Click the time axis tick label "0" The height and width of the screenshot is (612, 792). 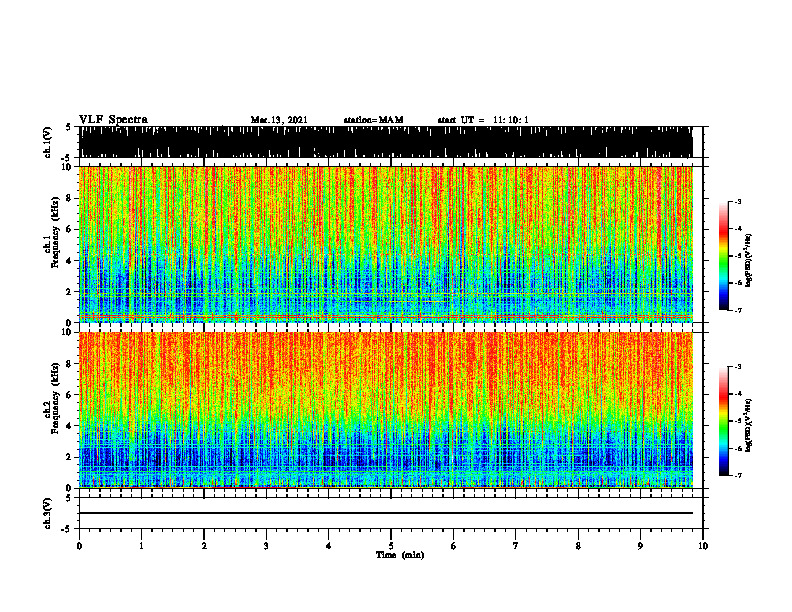[x=79, y=546]
